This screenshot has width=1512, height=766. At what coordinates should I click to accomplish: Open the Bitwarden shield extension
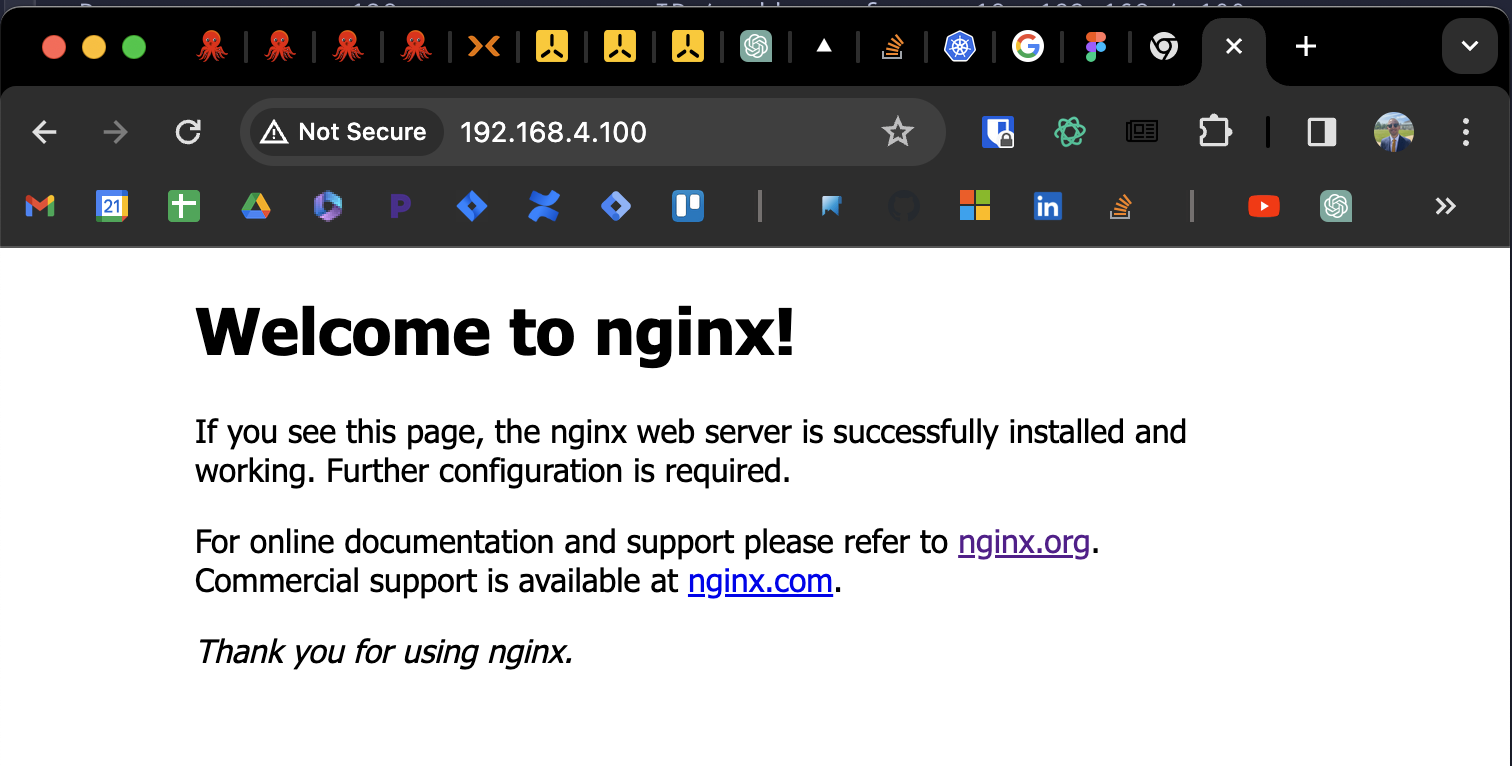997,132
